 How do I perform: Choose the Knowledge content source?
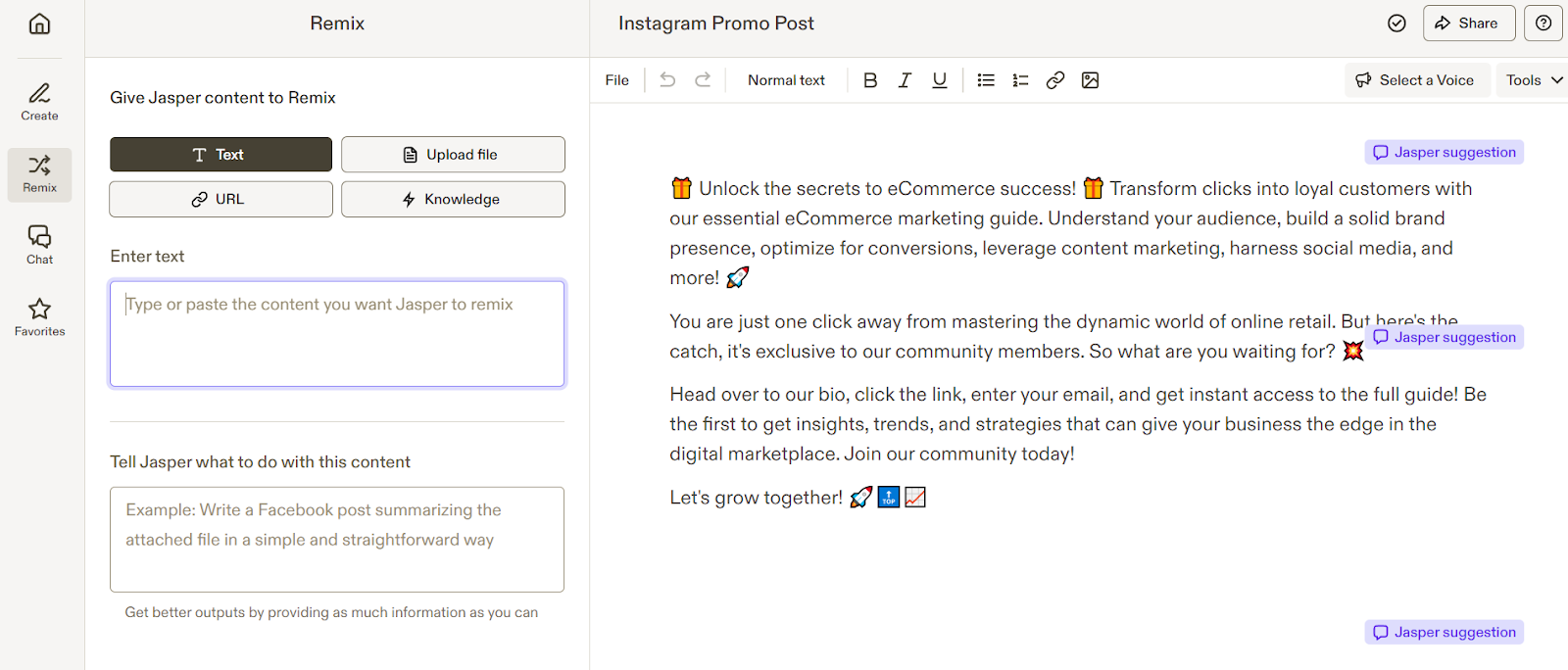pos(453,199)
